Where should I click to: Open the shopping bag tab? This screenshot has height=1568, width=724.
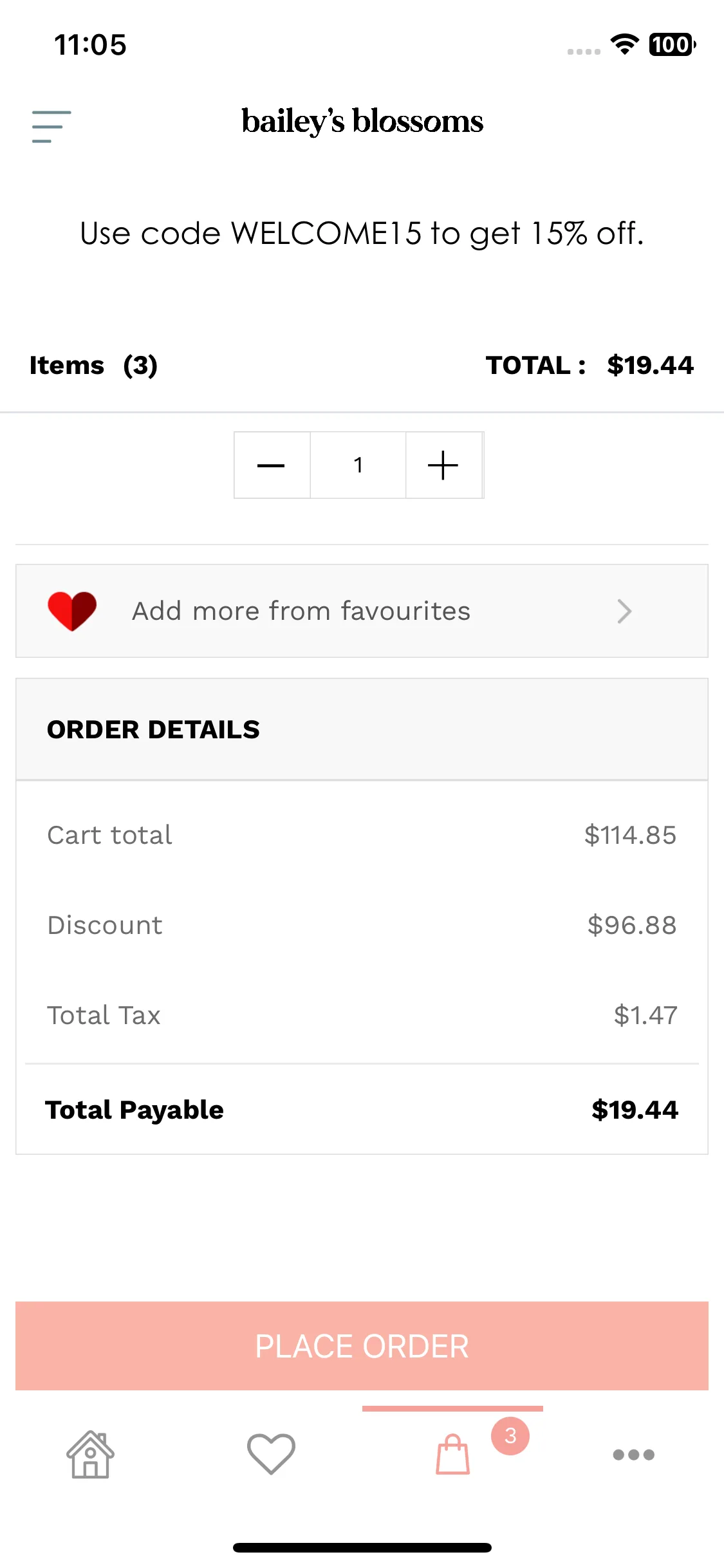pos(452,1455)
